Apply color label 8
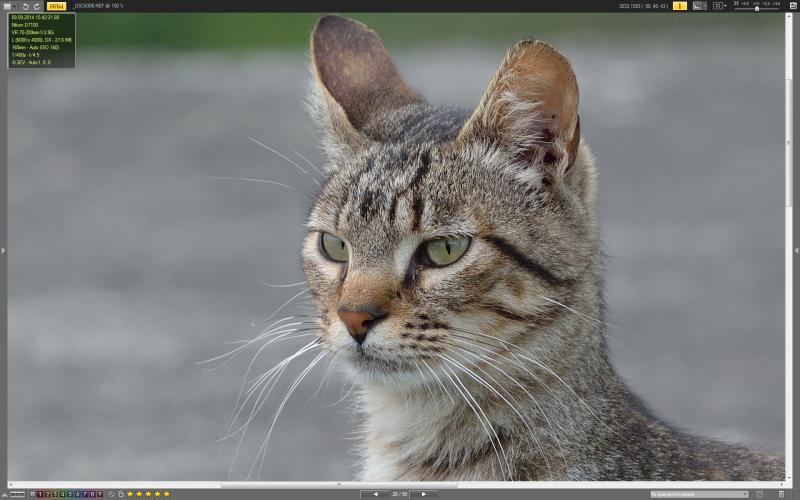This screenshot has height=500, width=800. pyautogui.click(x=92, y=494)
